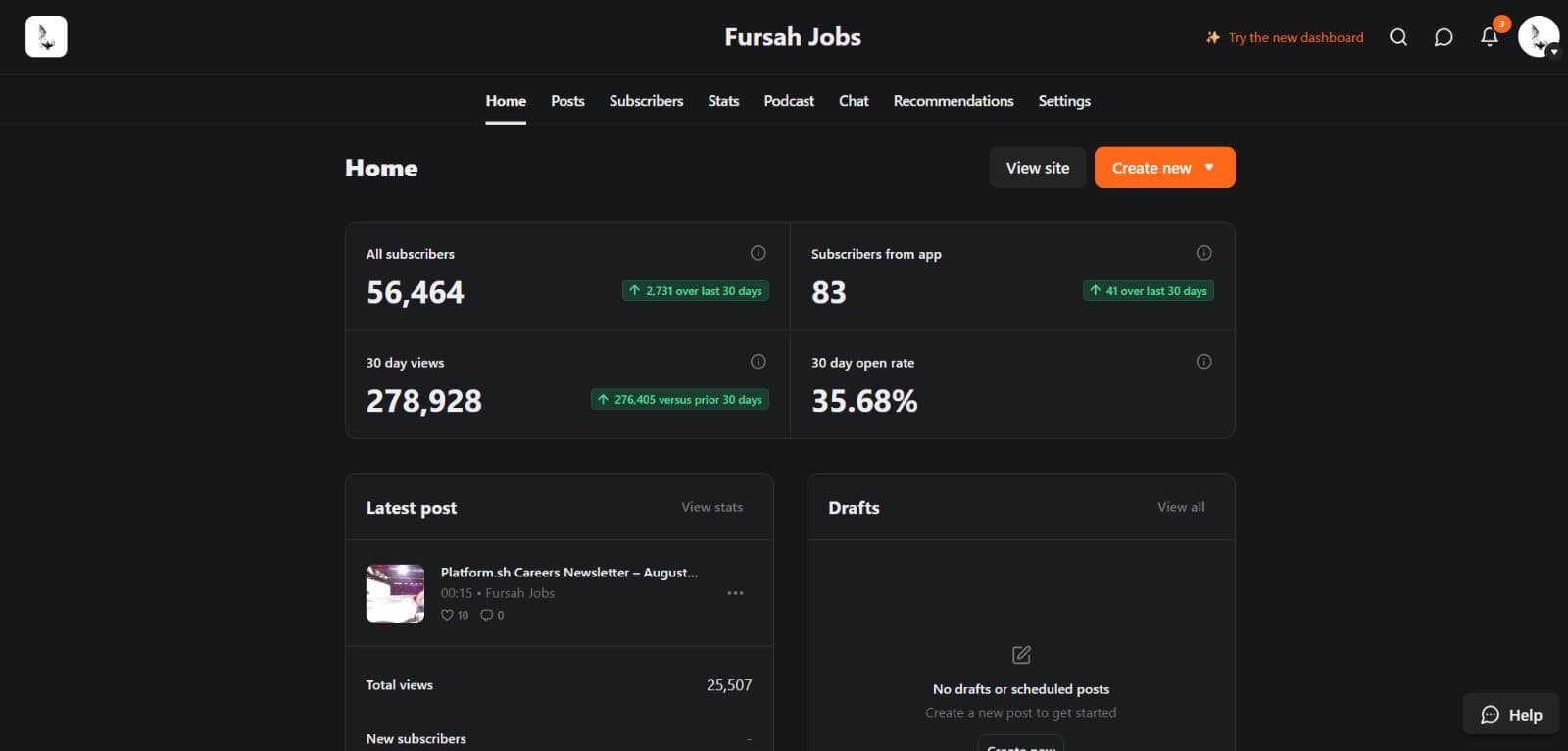Open the notifications bell icon

click(1490, 37)
